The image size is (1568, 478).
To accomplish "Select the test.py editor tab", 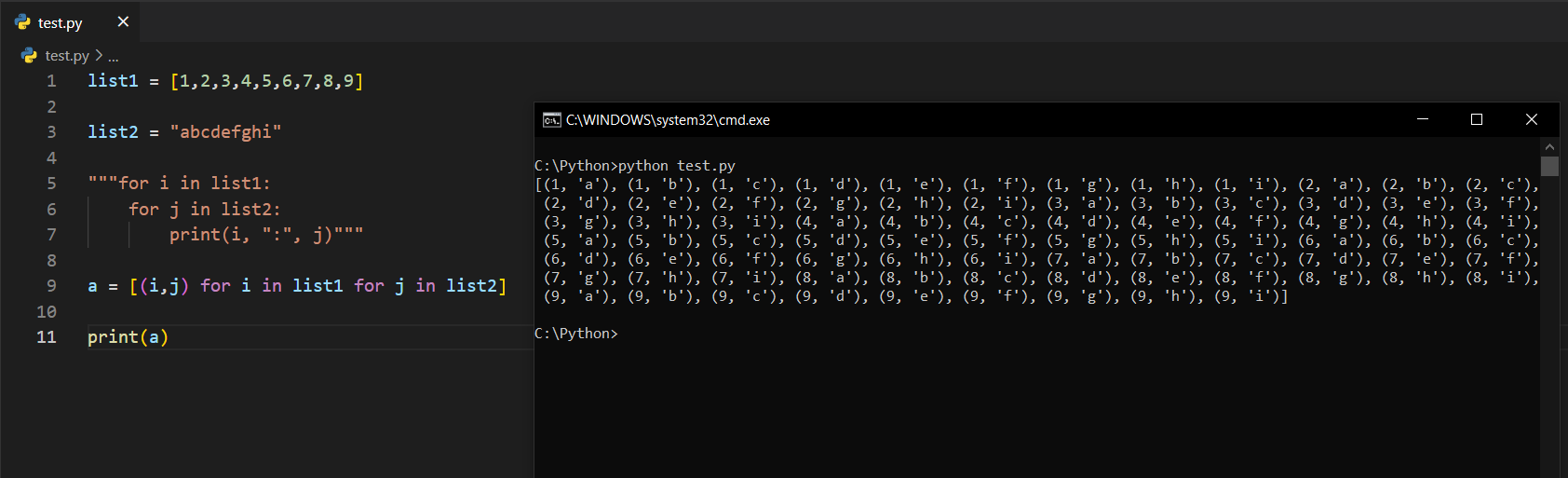I will (x=61, y=22).
